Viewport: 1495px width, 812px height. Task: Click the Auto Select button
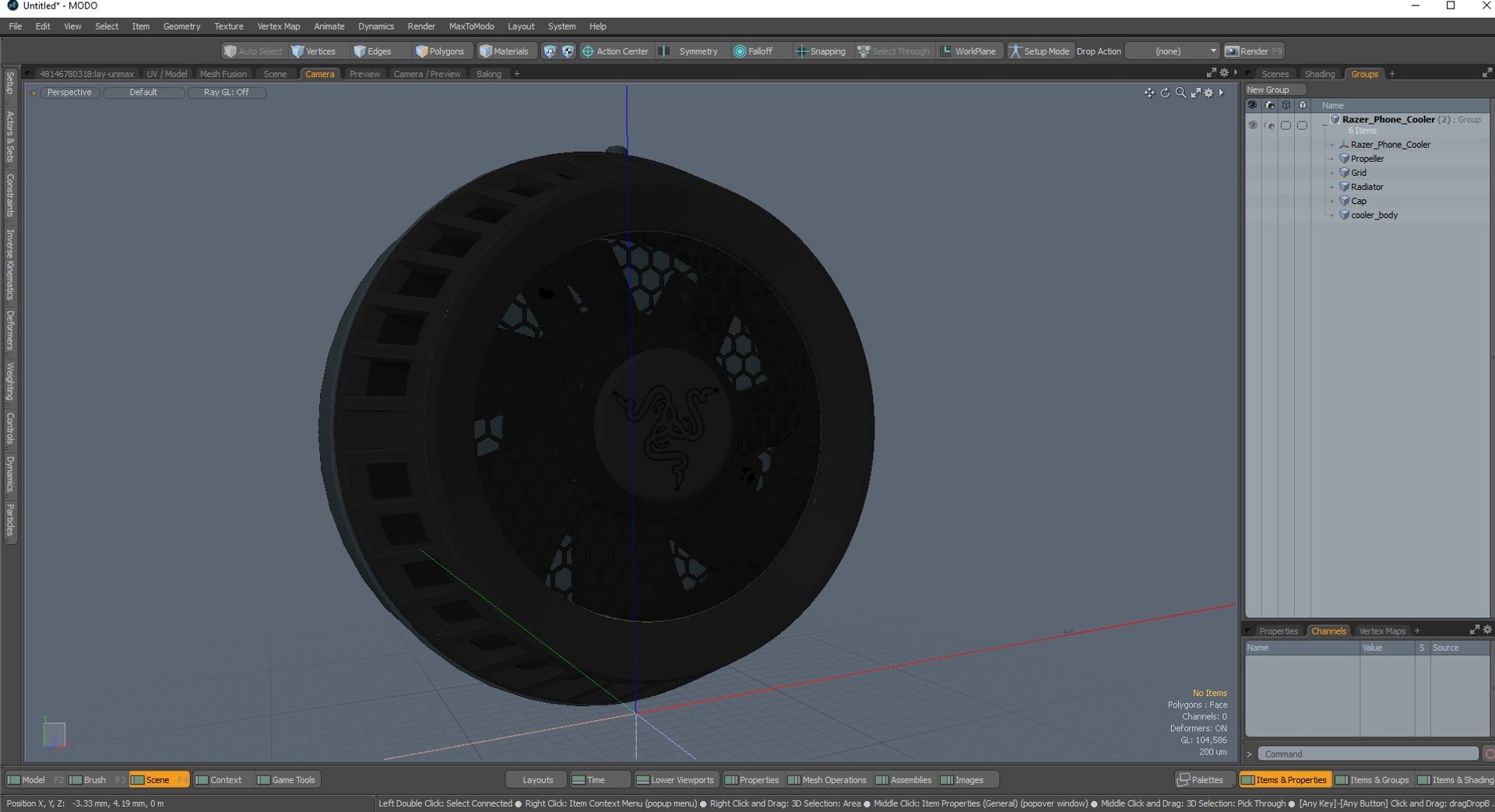tap(253, 51)
